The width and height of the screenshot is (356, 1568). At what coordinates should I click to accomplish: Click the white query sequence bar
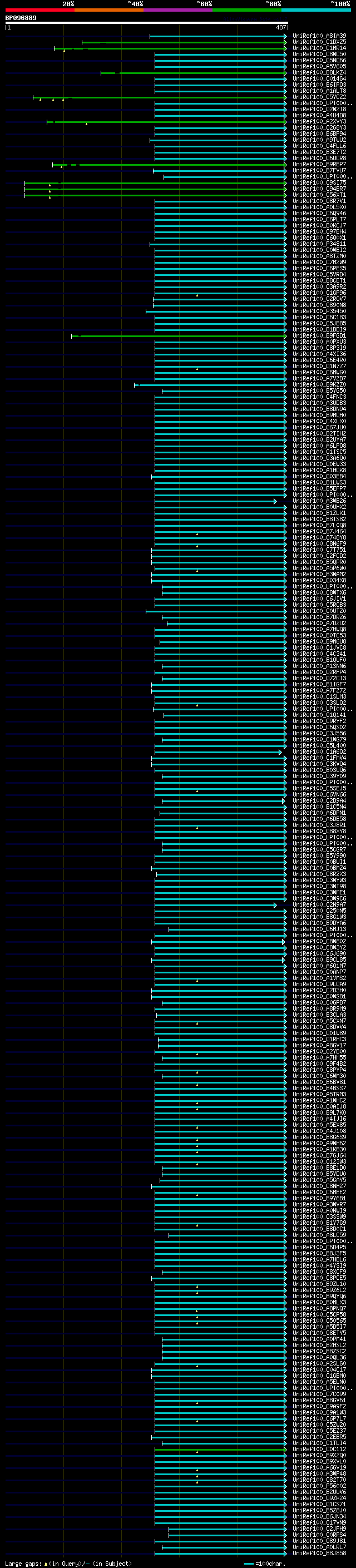pyautogui.click(x=146, y=23)
